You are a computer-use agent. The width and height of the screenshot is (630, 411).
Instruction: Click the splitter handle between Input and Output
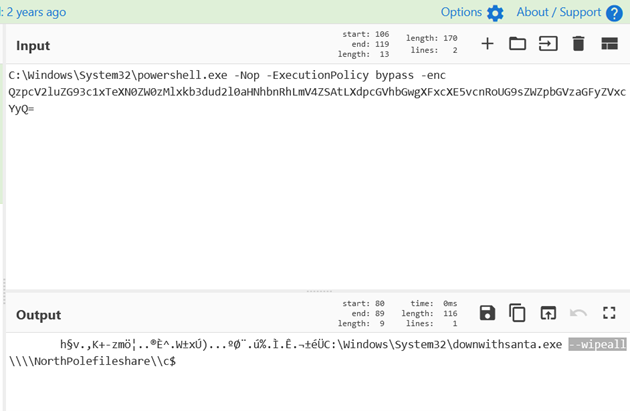(318, 291)
